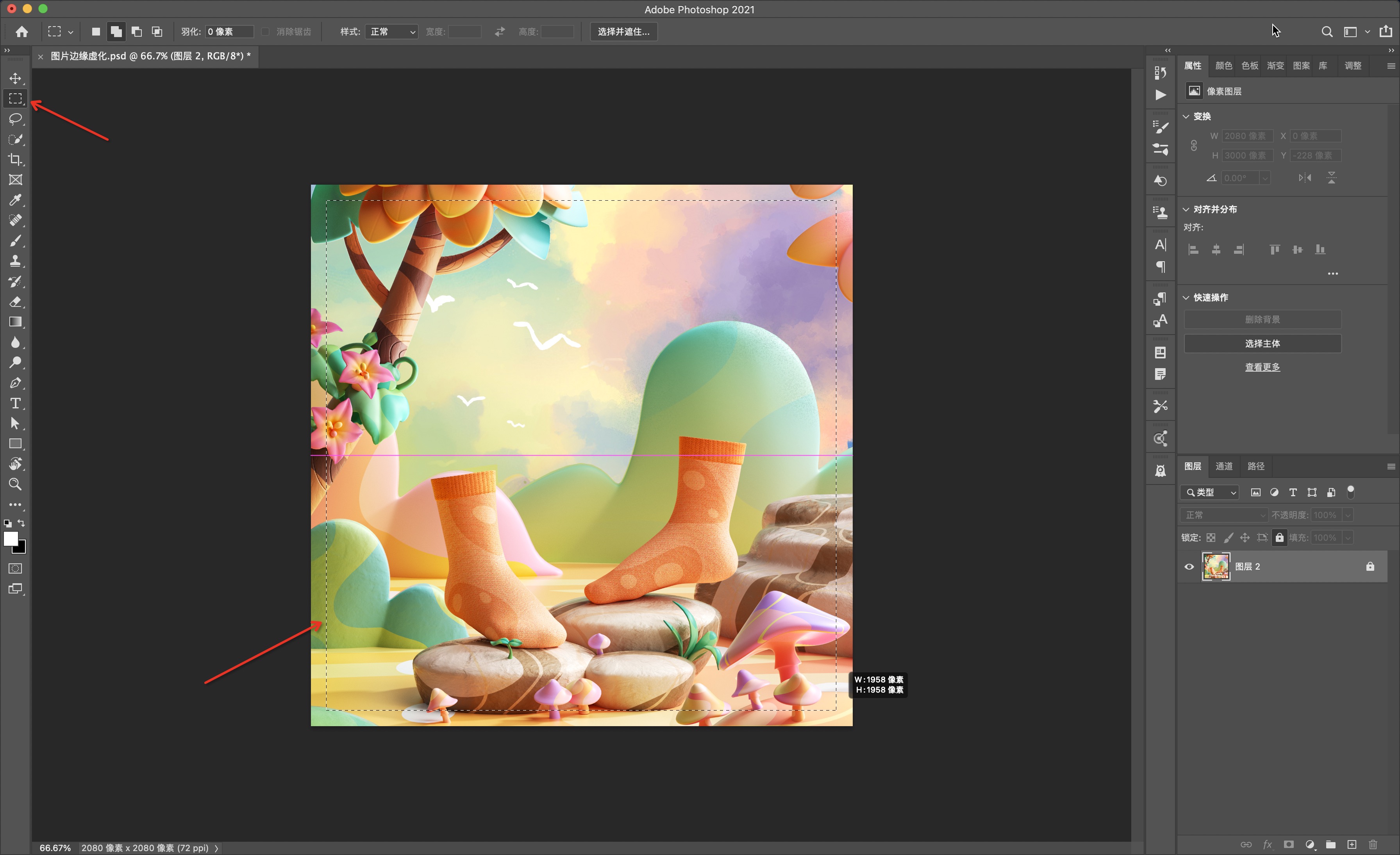The height and width of the screenshot is (855, 1400).
Task: Select the Eraser tool
Action: point(15,301)
